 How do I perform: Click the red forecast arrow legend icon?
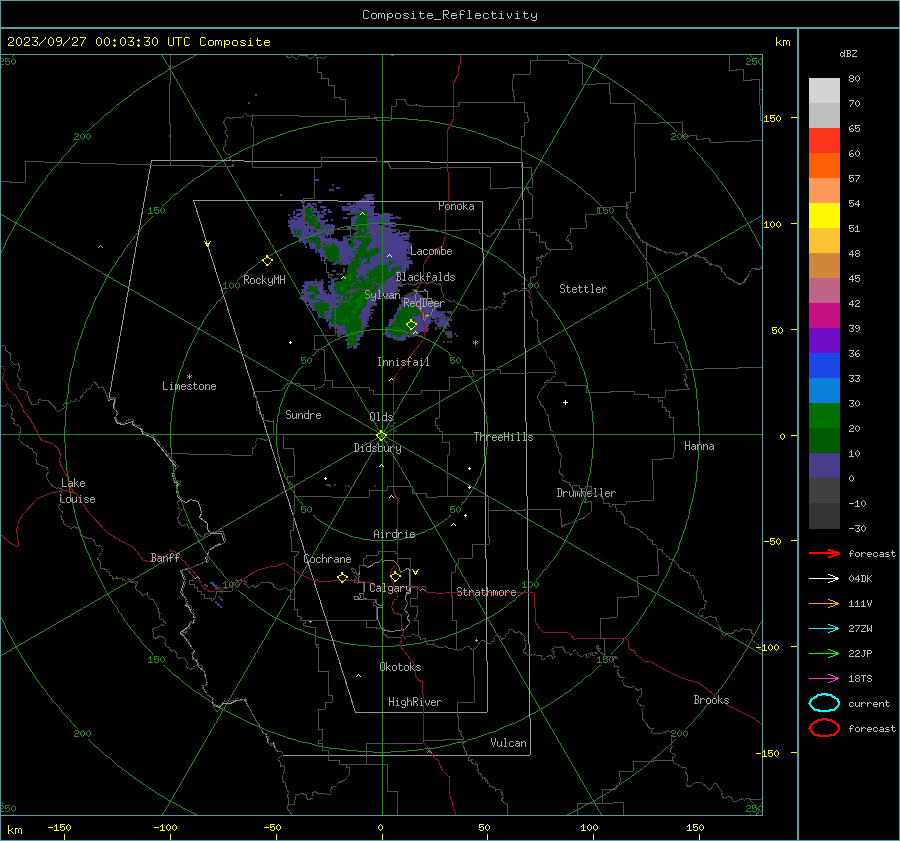[824, 553]
